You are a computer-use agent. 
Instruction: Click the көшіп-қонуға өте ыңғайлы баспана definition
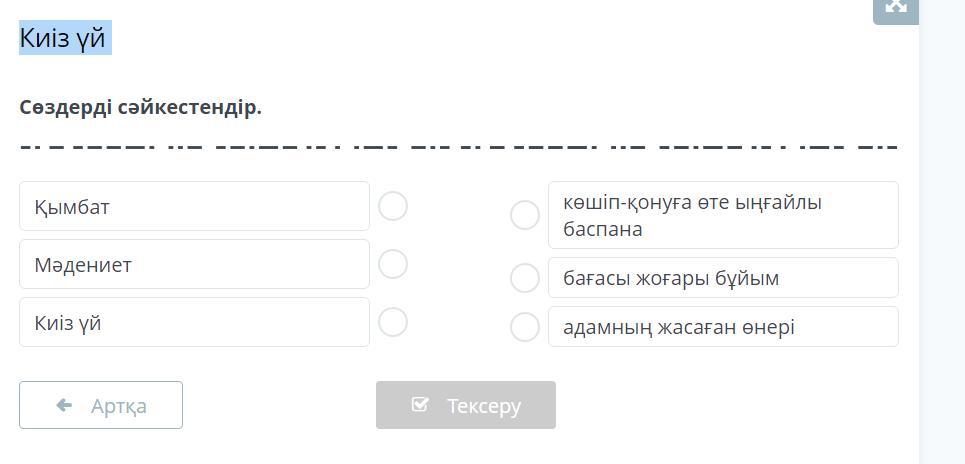(722, 215)
